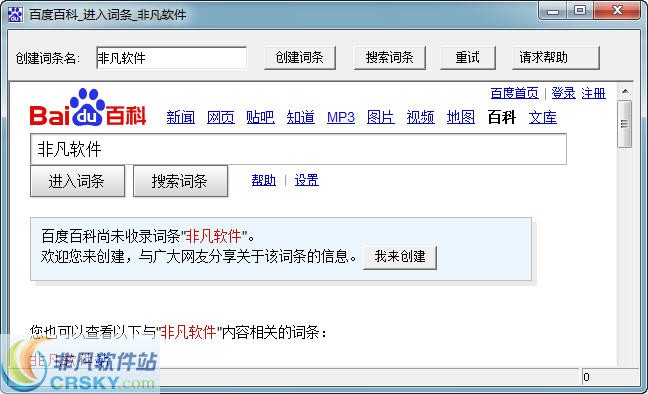Click the page's 搜索词条 button
This screenshot has width=648, height=394.
(x=180, y=181)
